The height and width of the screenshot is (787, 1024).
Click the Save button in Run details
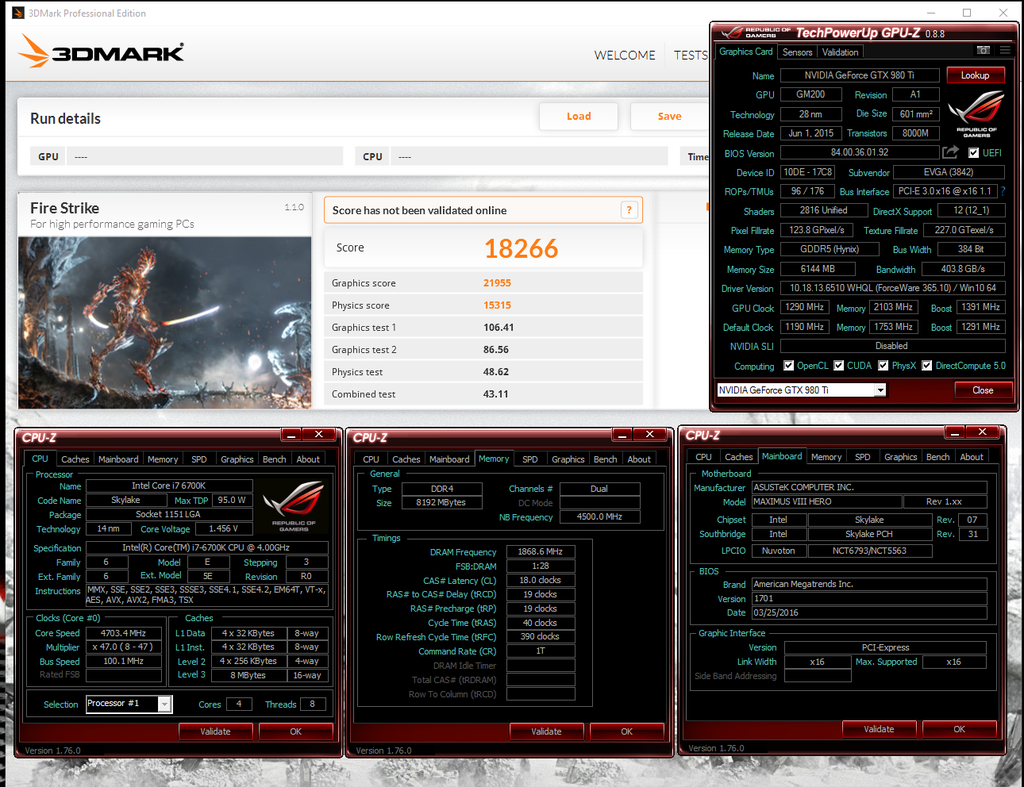click(669, 116)
